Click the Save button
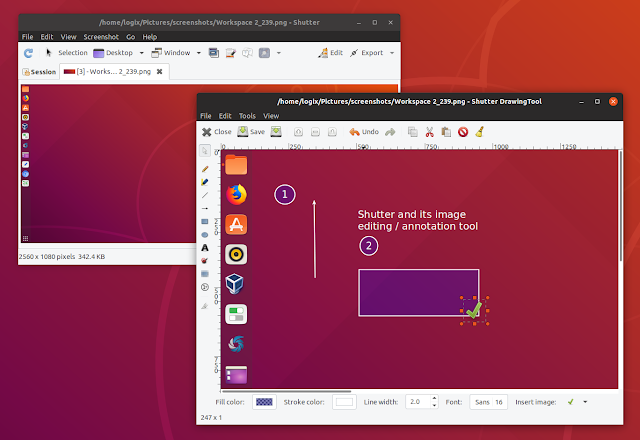 (251, 132)
